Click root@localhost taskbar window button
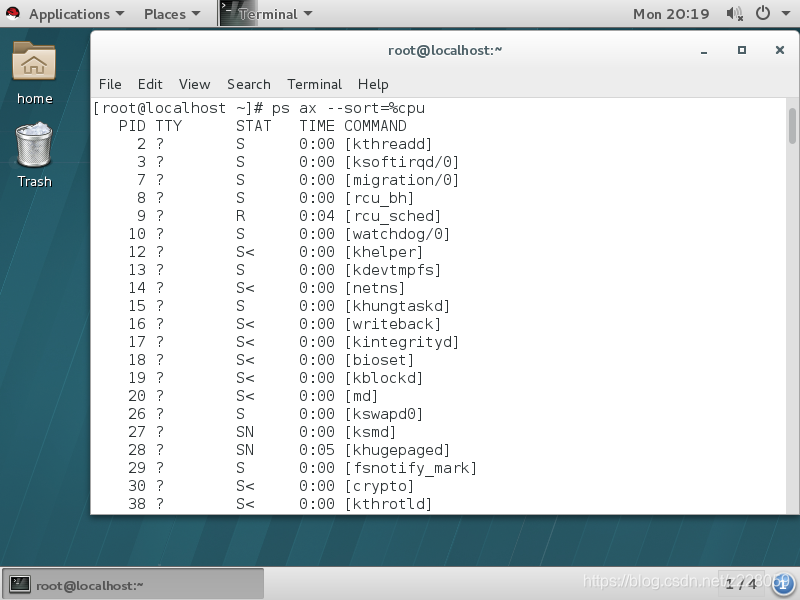 point(133,584)
